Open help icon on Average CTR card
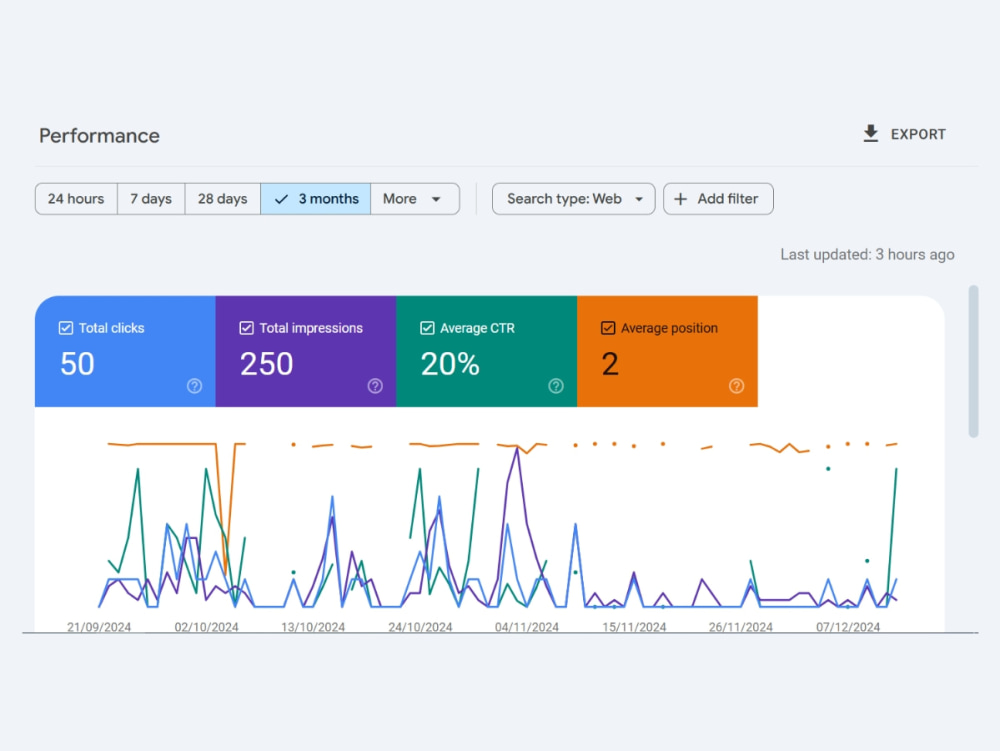The height and width of the screenshot is (751, 1000). click(556, 386)
